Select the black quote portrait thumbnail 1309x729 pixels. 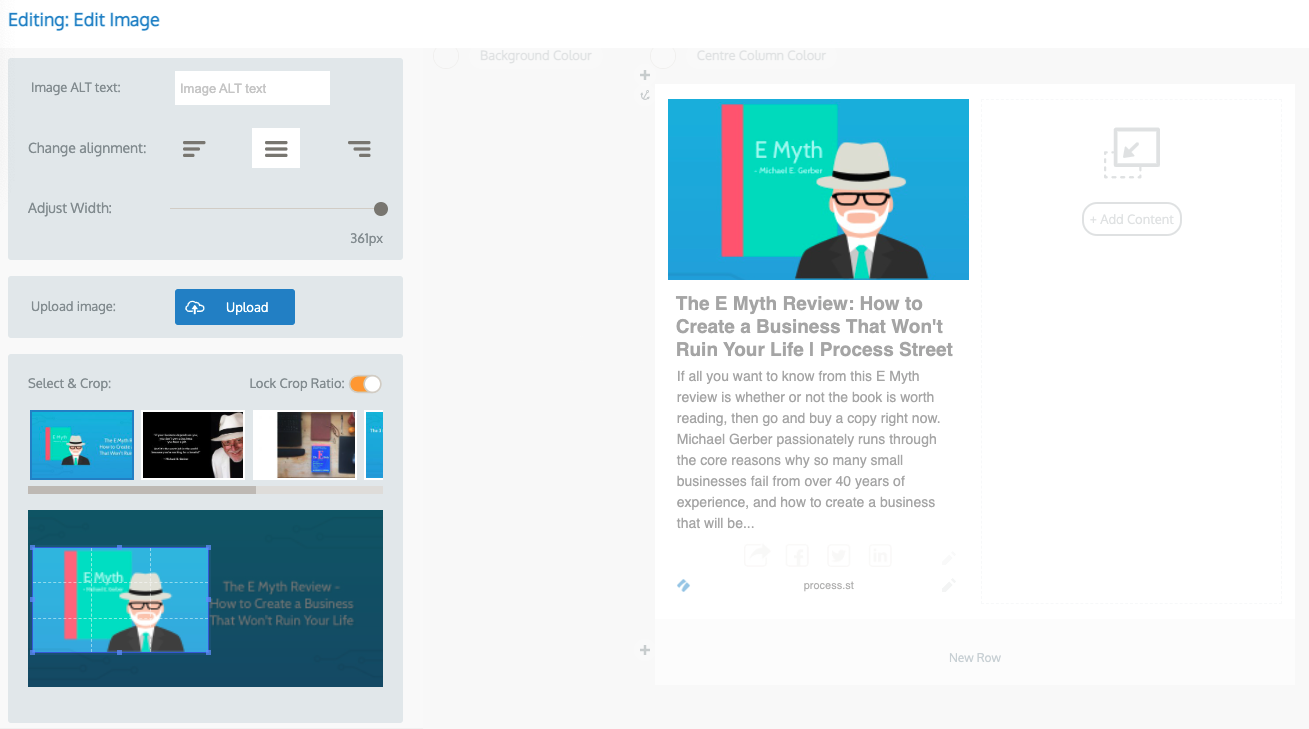pyautogui.click(x=193, y=444)
